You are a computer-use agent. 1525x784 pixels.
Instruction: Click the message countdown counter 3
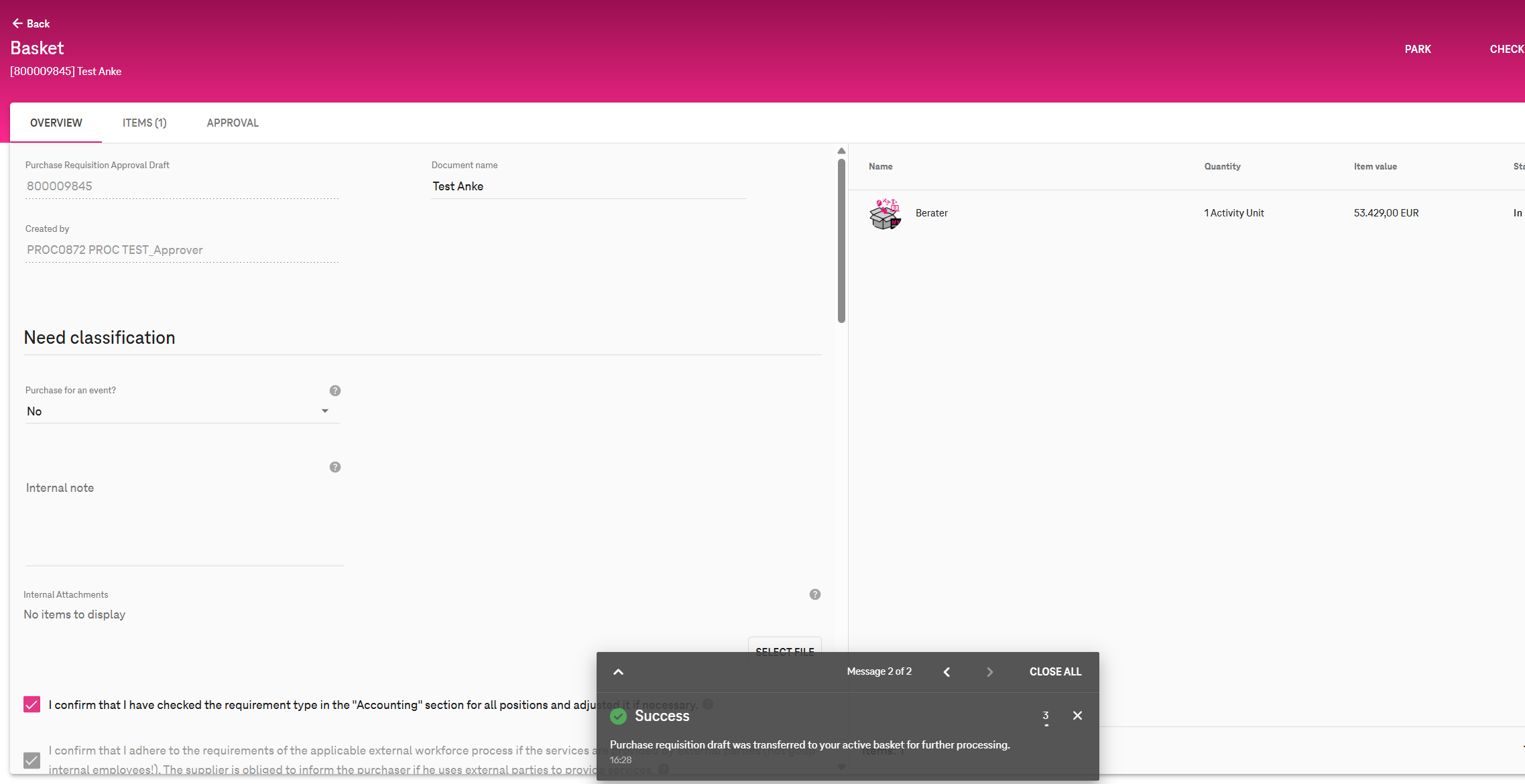click(x=1046, y=716)
